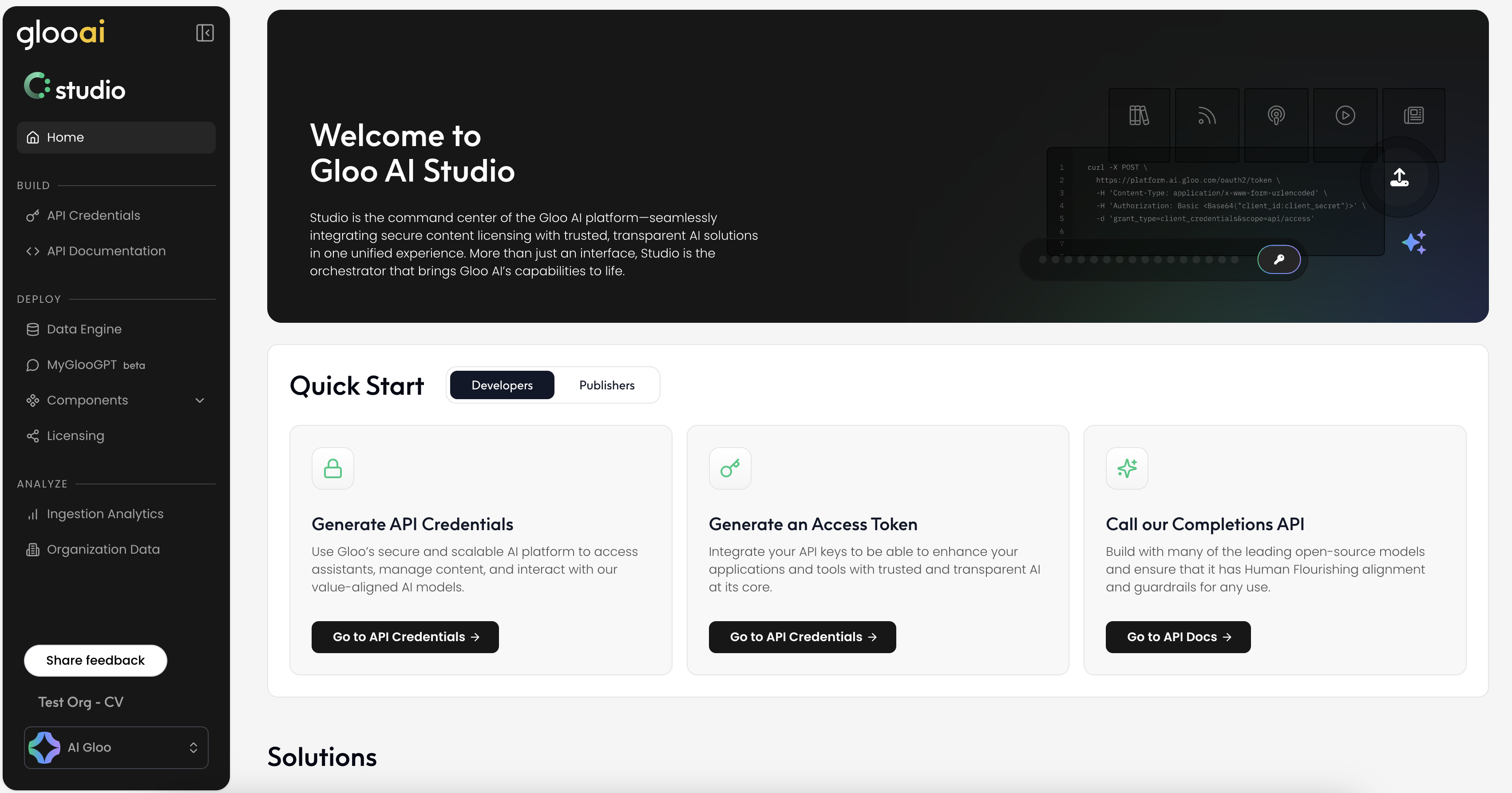Go to API Credentials under Access Token
Screen dimensions: 1512x793
click(x=802, y=637)
